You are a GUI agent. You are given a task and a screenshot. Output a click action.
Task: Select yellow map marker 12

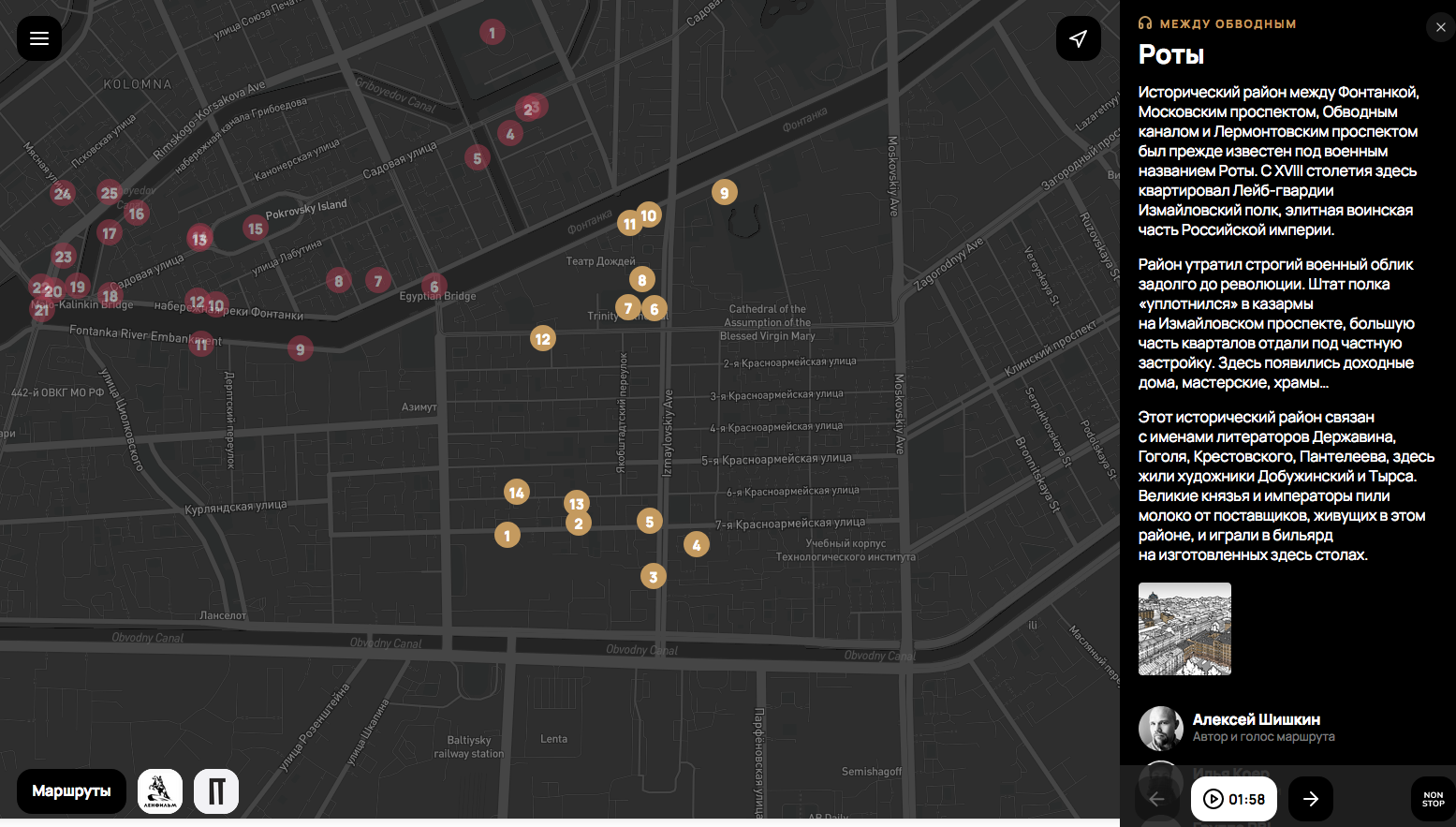tap(543, 339)
